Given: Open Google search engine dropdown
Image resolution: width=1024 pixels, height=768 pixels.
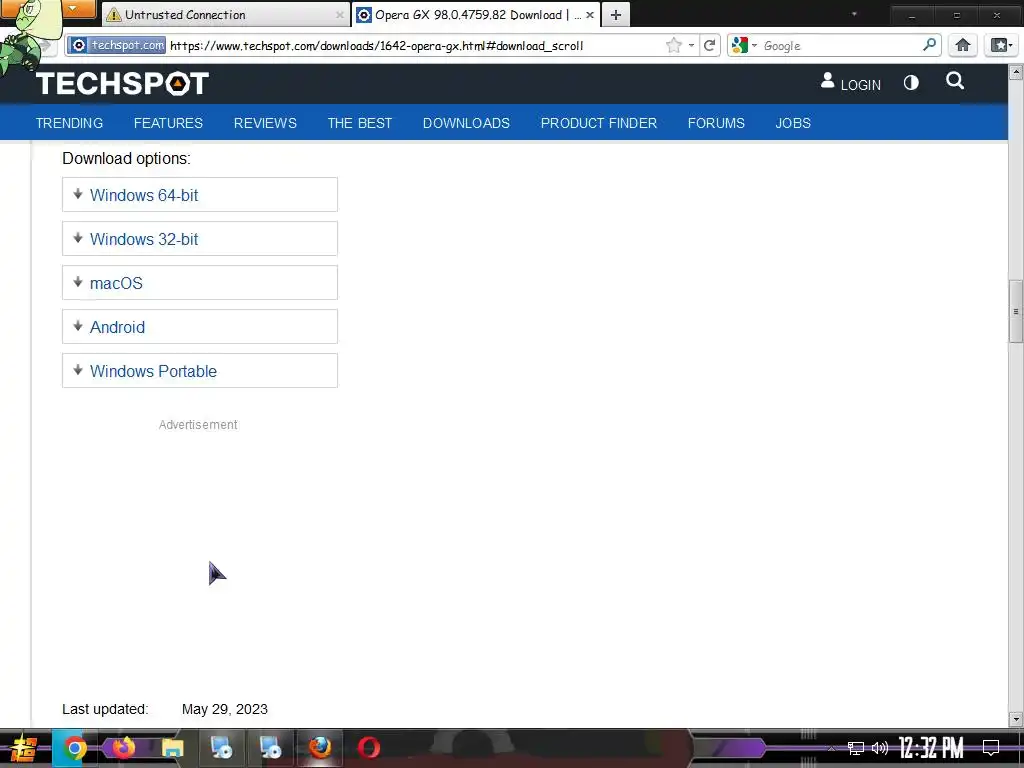Looking at the screenshot, I should (744, 45).
